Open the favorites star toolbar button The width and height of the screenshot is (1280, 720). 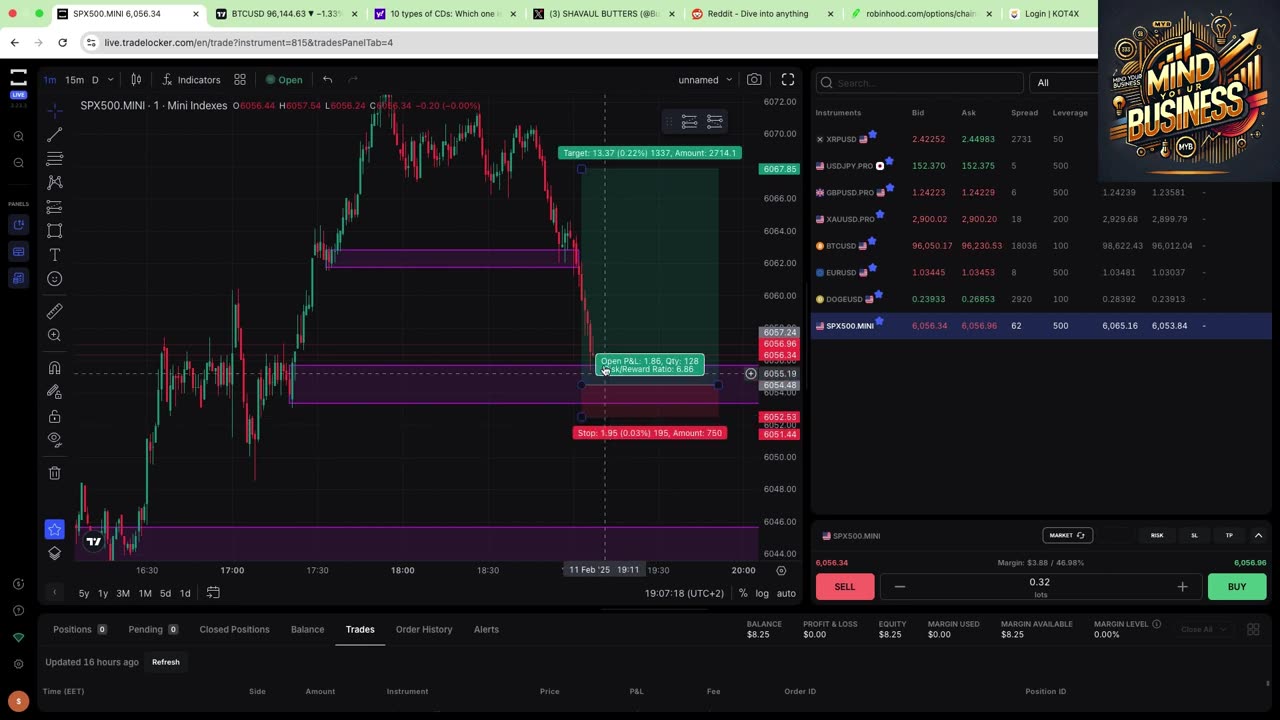point(55,529)
